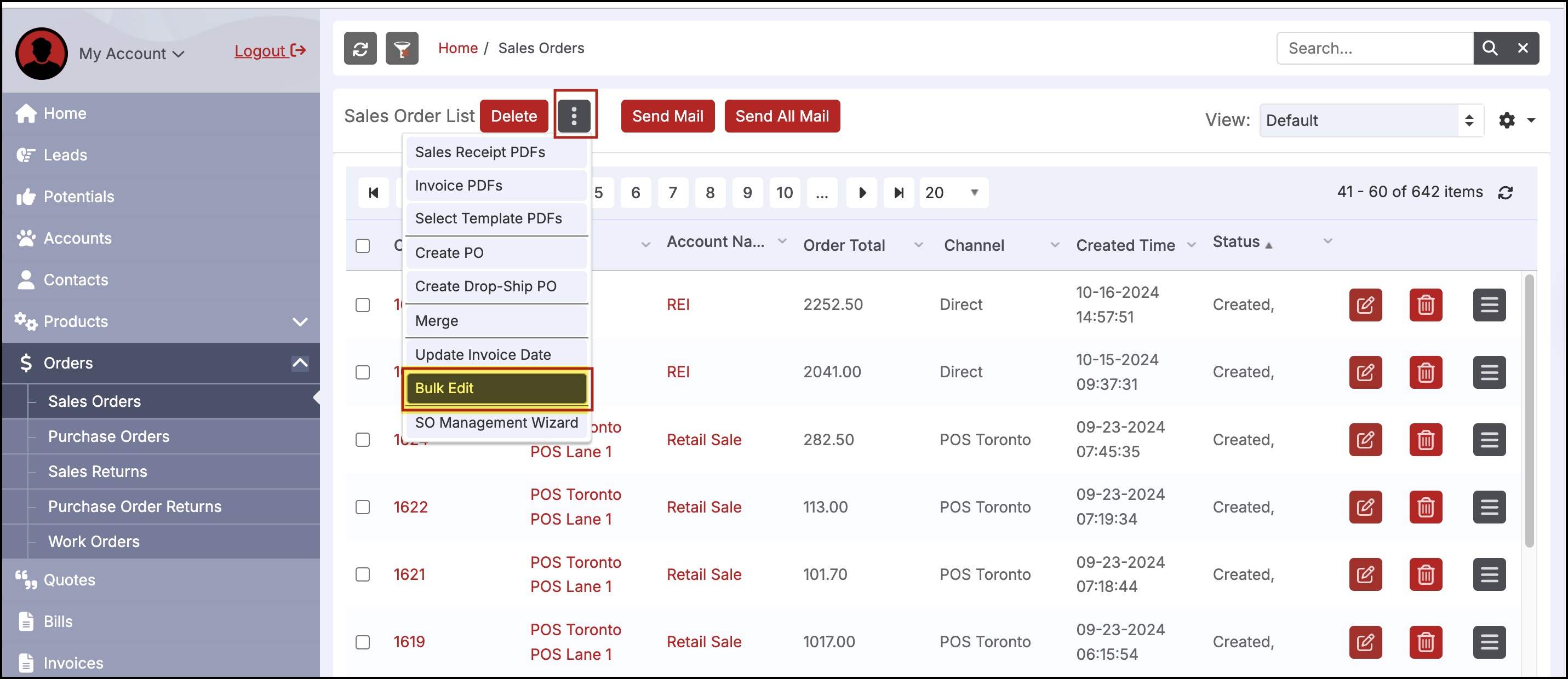Click into the Search text field
This screenshot has width=1568, height=679.
click(1374, 48)
